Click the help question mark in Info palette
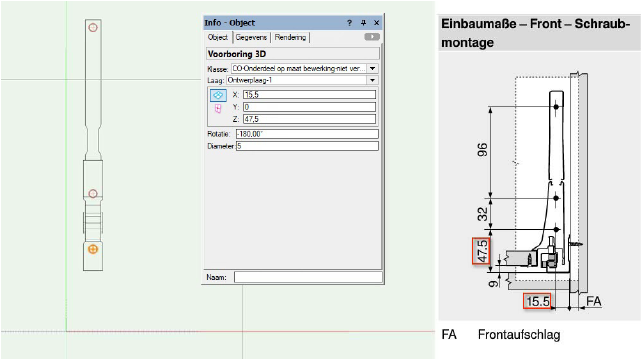The width and height of the screenshot is (643, 360). [349, 23]
